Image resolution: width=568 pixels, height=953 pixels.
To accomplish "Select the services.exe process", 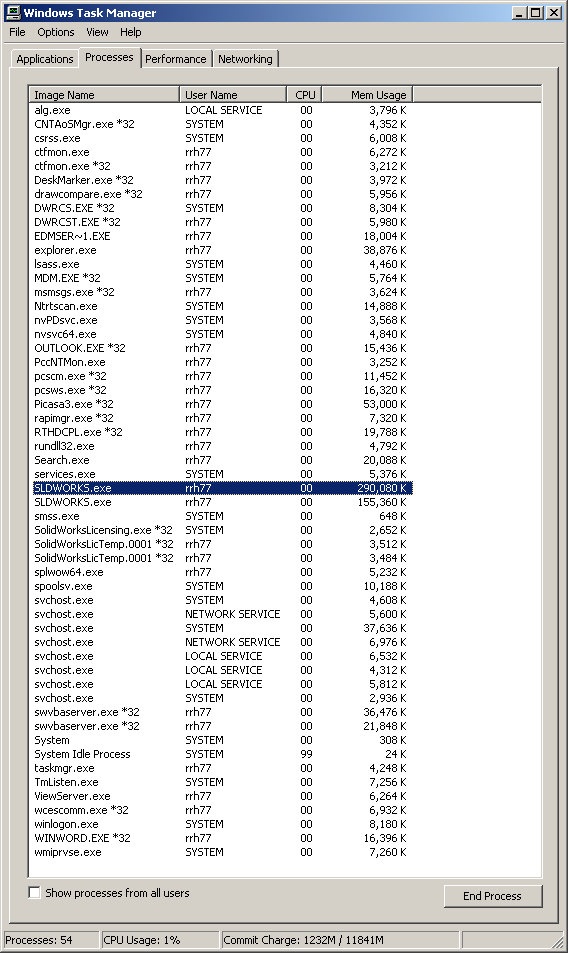I will [223, 474].
